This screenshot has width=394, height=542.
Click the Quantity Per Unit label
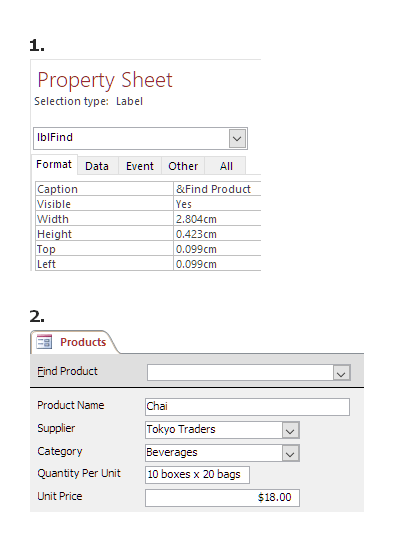(x=79, y=473)
